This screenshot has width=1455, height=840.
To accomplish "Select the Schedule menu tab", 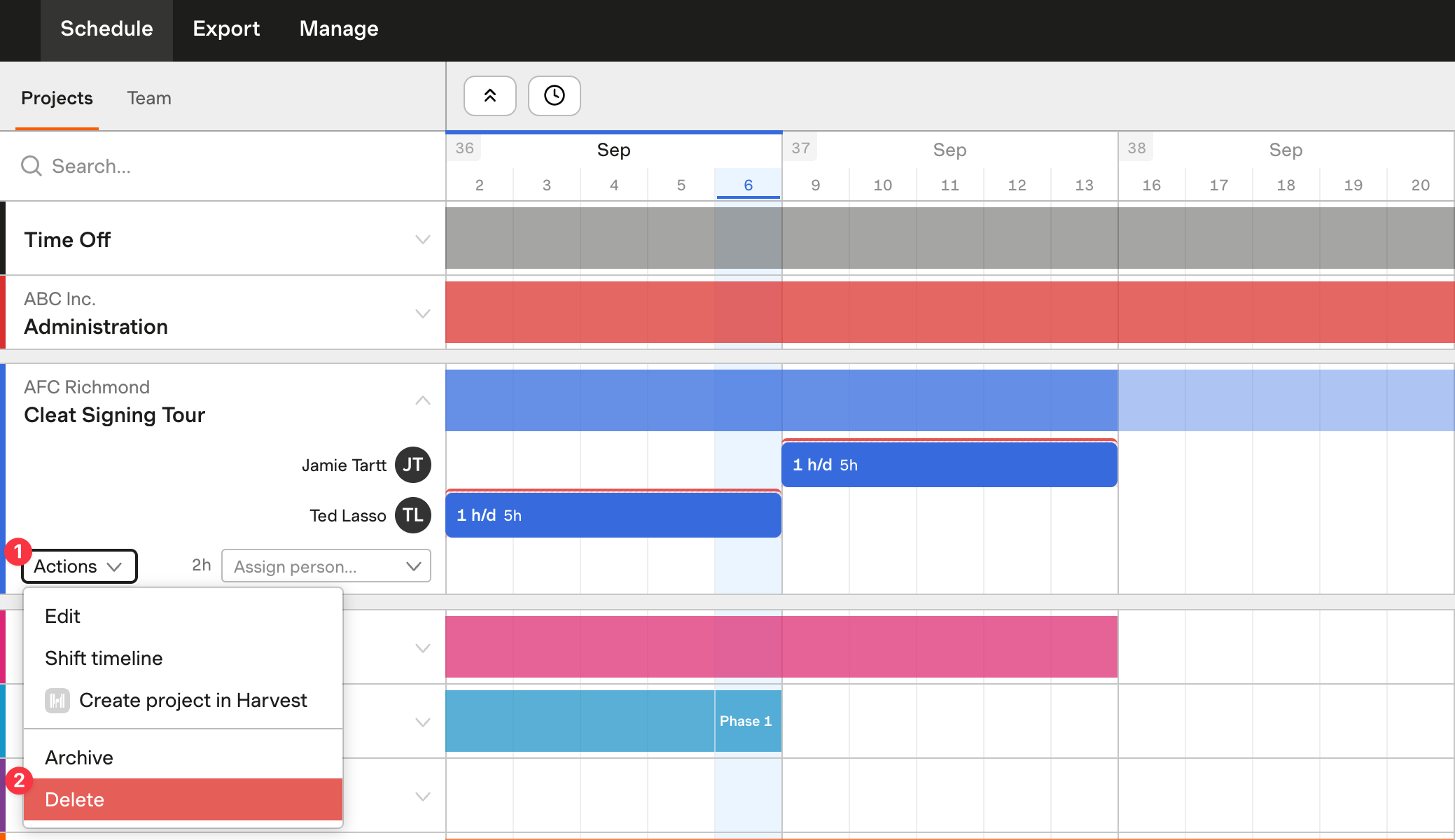I will tap(107, 28).
